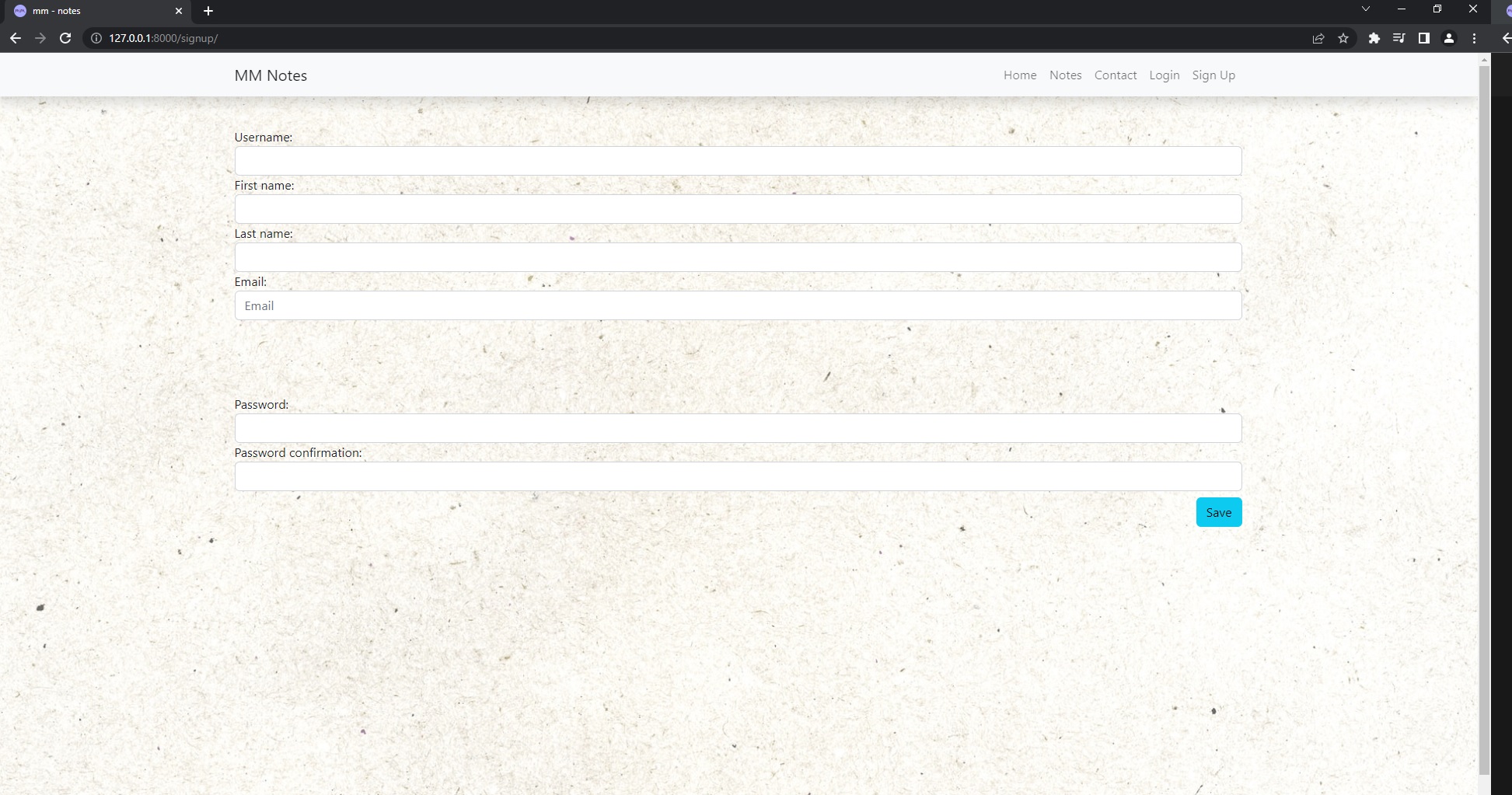
Task: Minimize the browser window
Action: tap(1402, 9)
